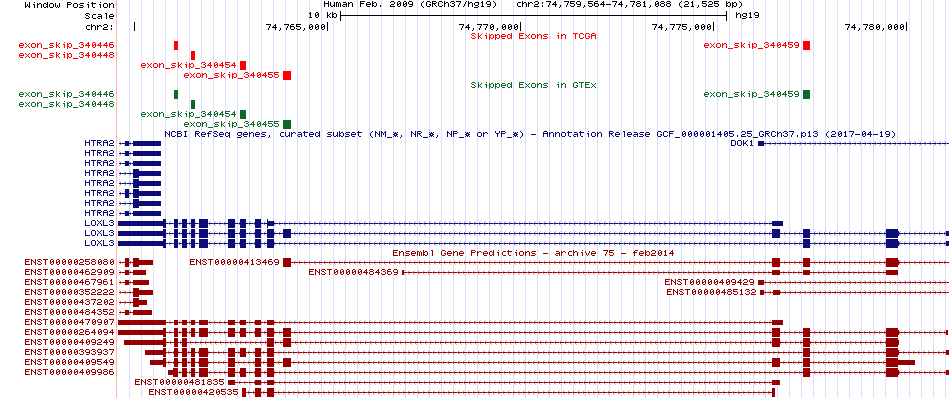Select transcript ENST00000352222
The image size is (950, 398).
click(x=70, y=292)
